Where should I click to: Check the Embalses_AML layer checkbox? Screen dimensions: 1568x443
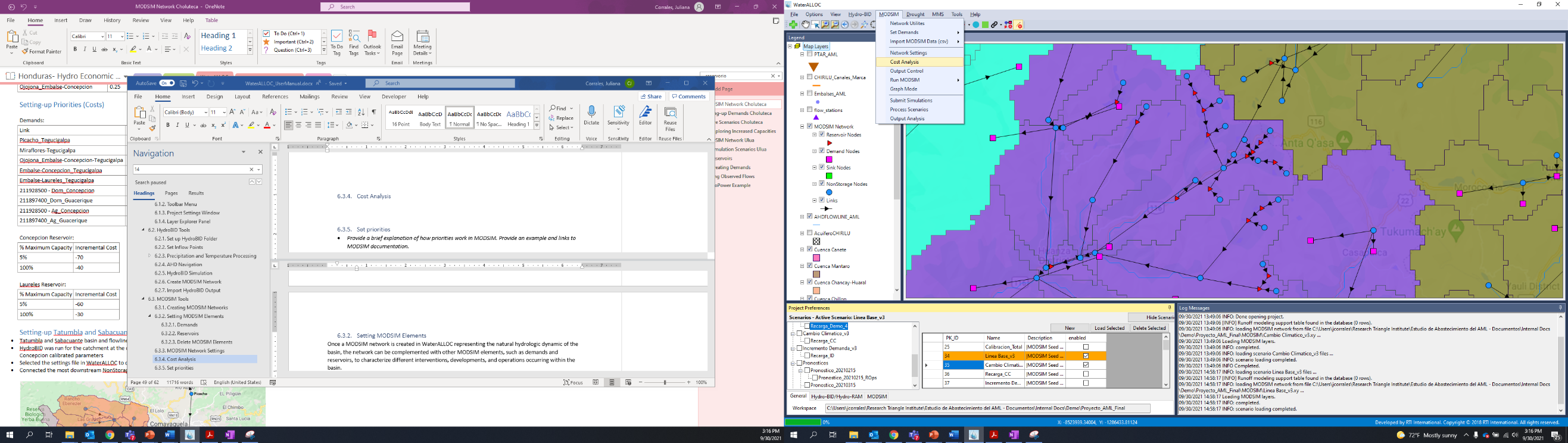click(809, 93)
